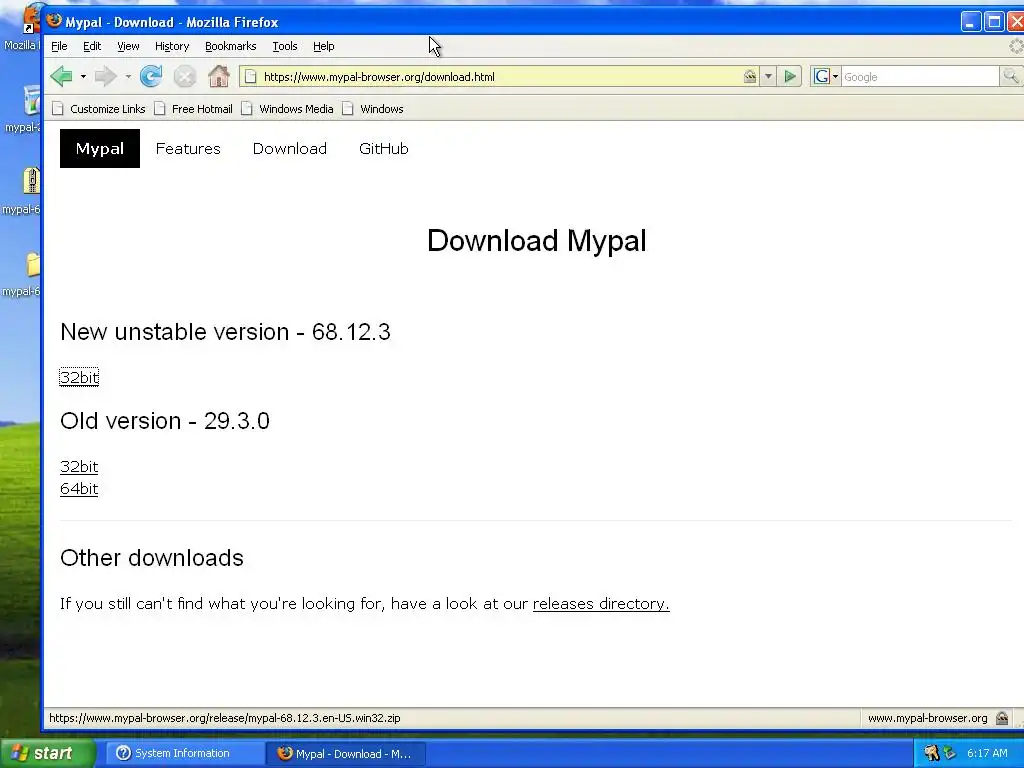Click the Windows start button
The image size is (1024, 768).
point(47,753)
